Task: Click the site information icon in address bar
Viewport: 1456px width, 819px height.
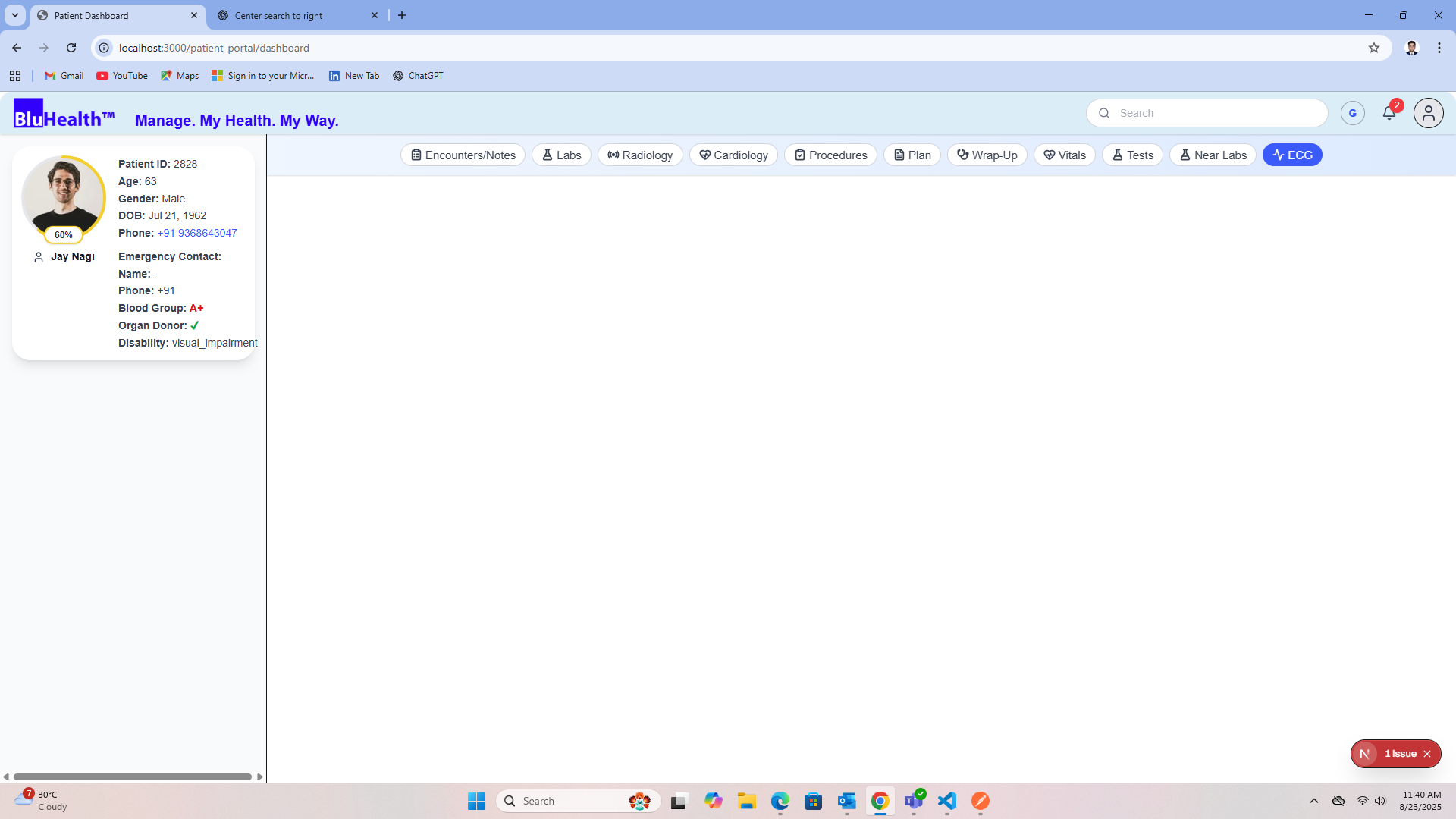Action: 104,48
